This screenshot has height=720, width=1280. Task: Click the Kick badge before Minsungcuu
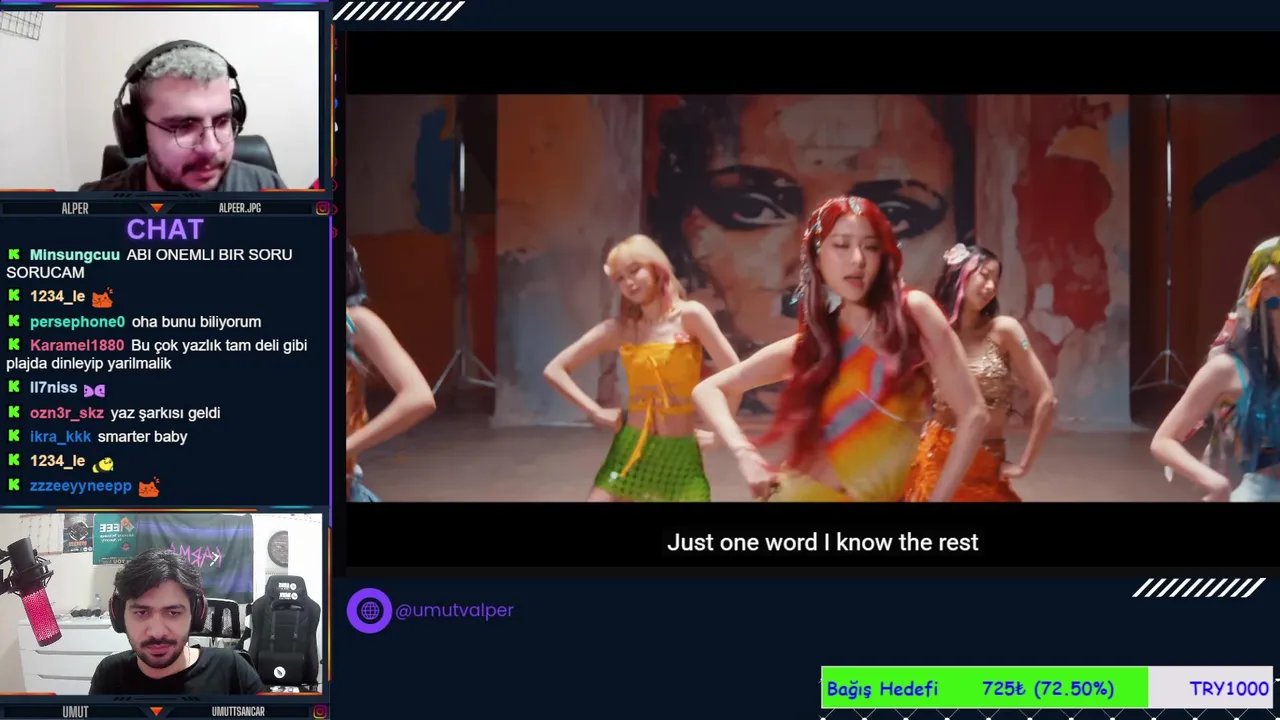14,255
